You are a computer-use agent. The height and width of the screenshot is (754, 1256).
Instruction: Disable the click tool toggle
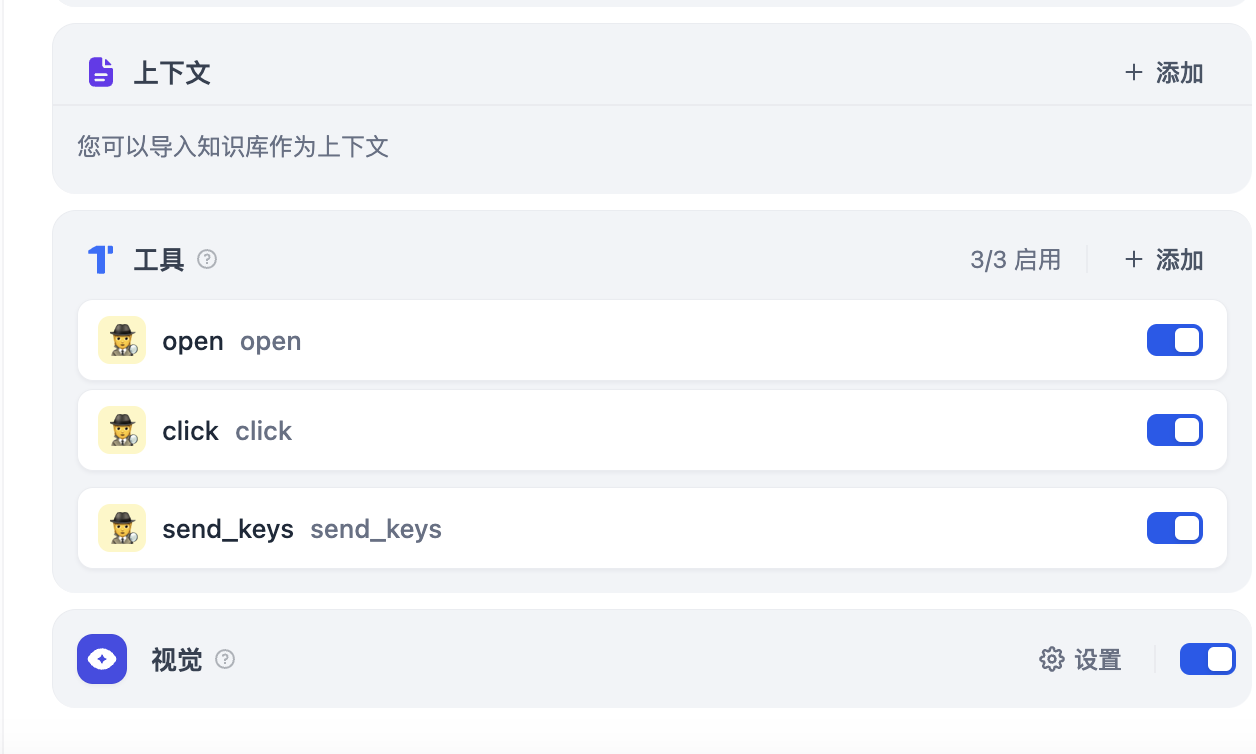tap(1174, 430)
